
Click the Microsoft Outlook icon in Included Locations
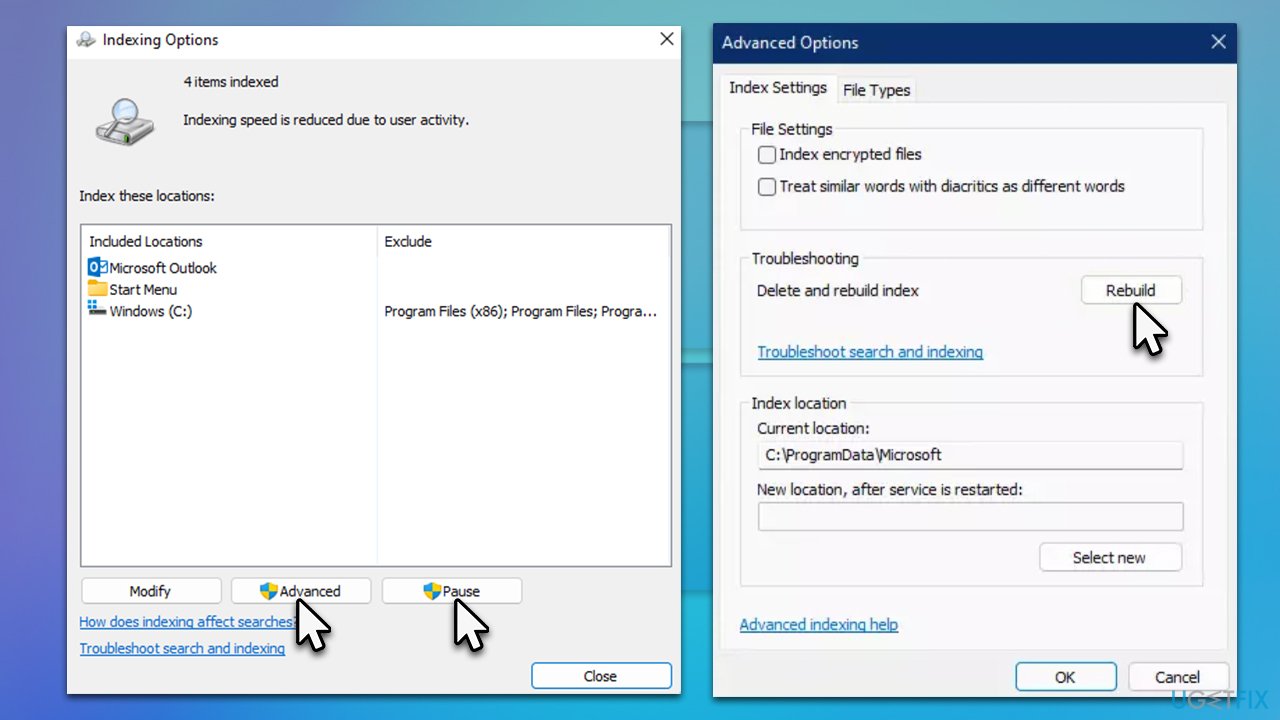point(97,267)
